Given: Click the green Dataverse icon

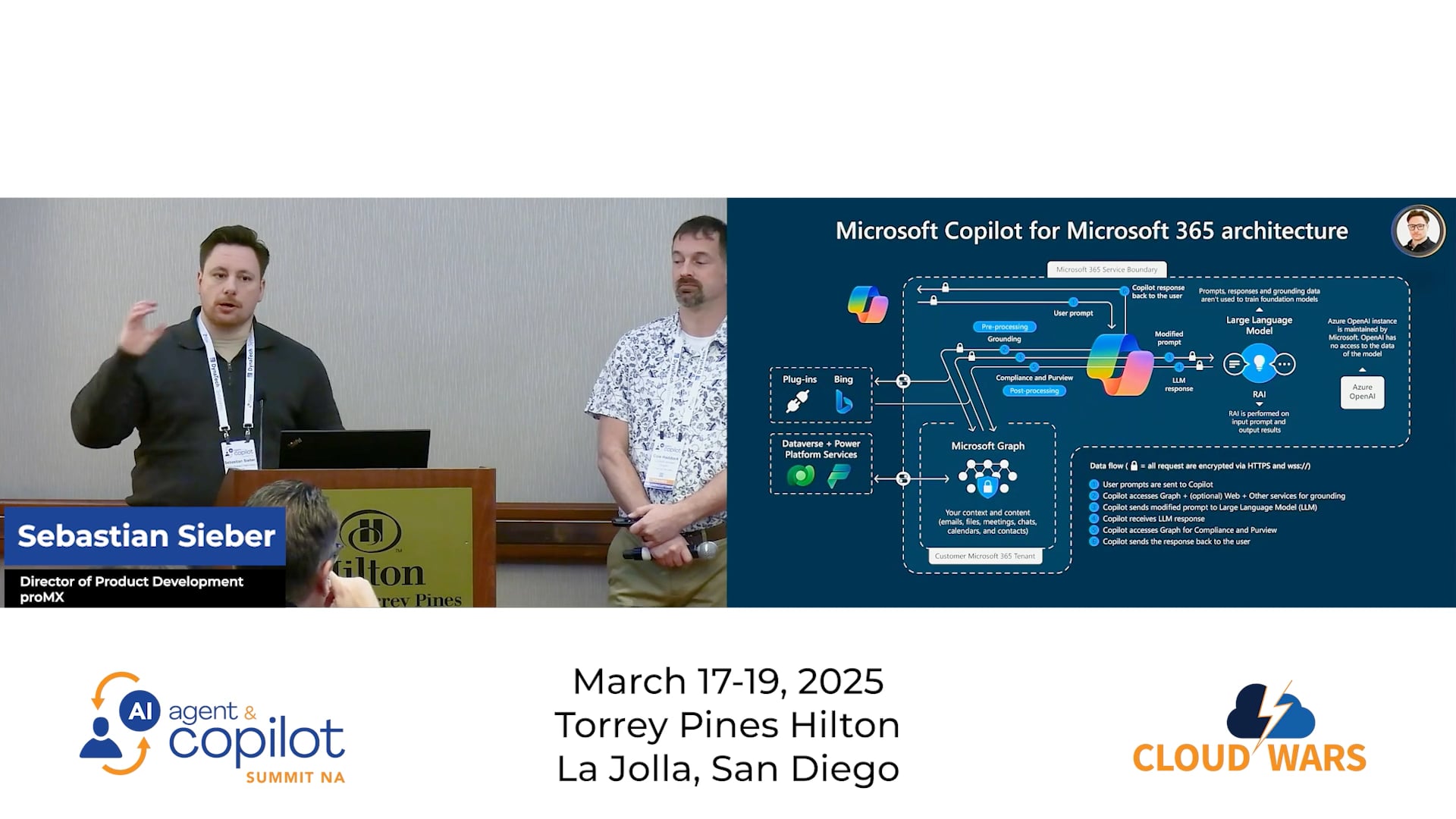Looking at the screenshot, I should (x=801, y=475).
